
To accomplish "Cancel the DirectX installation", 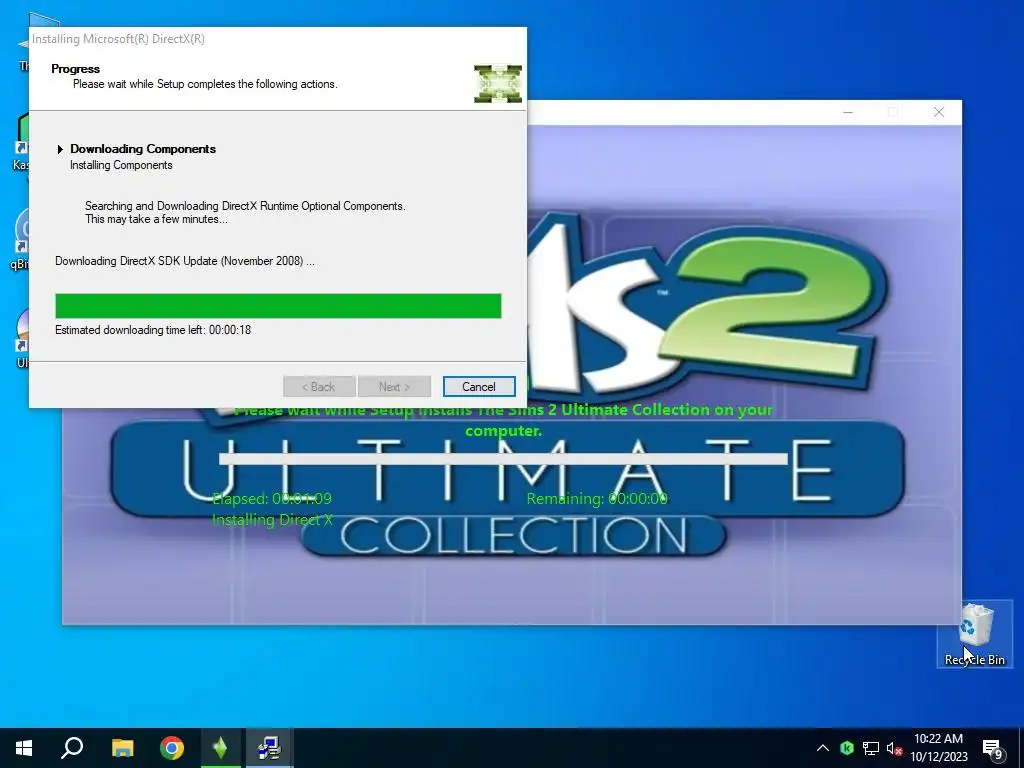I will 479,387.
